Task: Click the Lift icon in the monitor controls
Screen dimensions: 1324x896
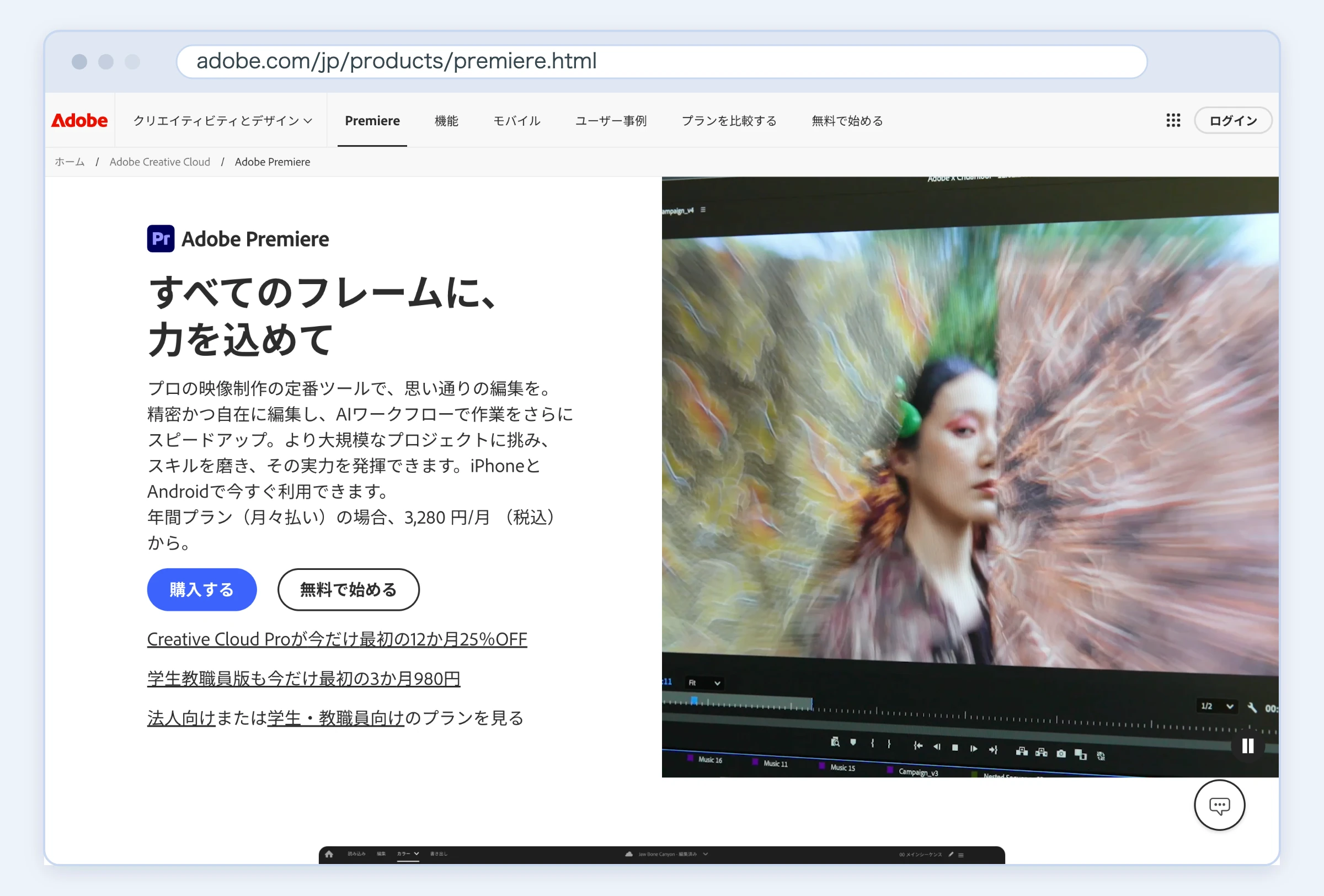Action: click(1022, 751)
